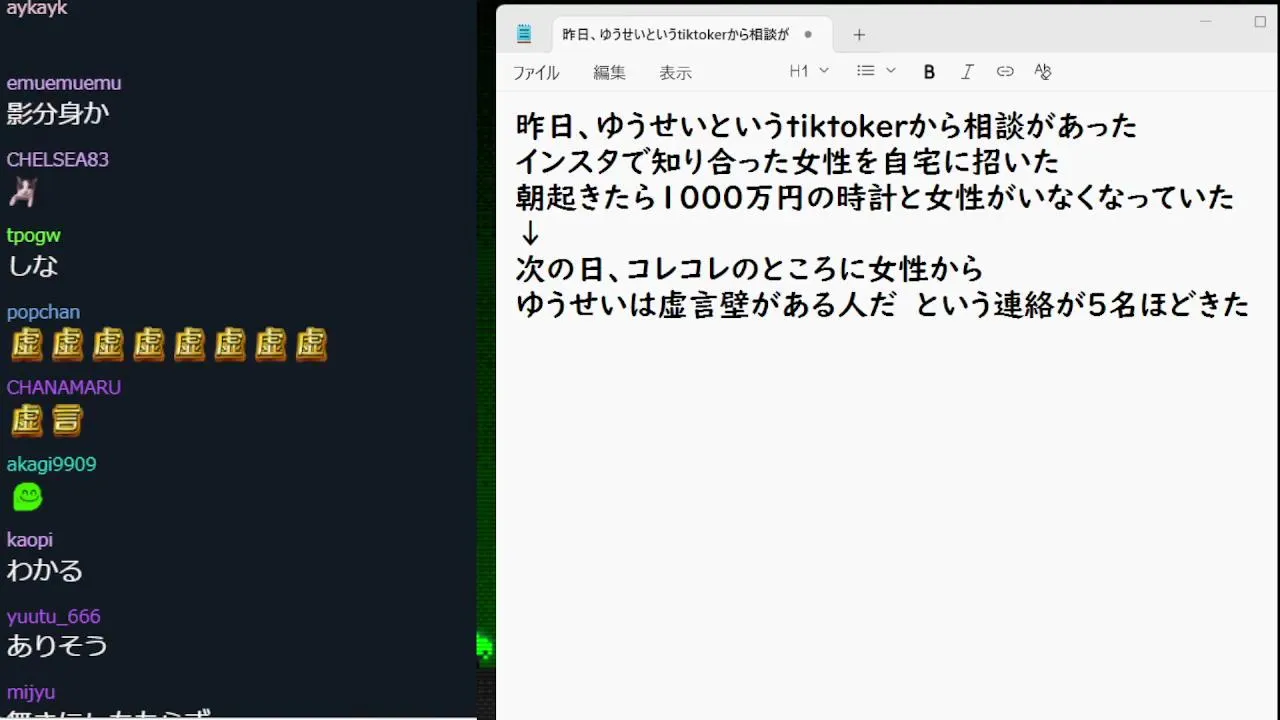Screen dimensions: 1280x720
Task: Click the chat message 影分身か
Action: pyautogui.click(x=57, y=114)
